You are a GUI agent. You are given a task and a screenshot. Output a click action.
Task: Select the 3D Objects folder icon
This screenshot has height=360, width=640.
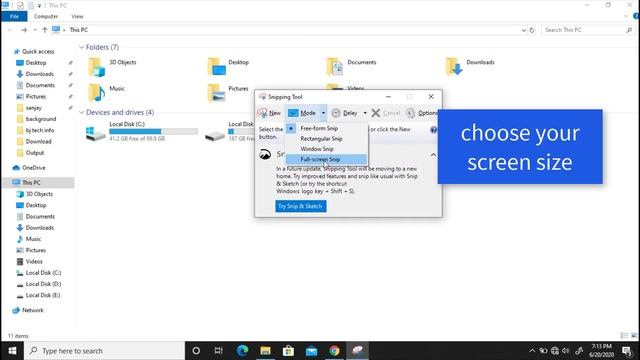pyautogui.click(x=97, y=67)
